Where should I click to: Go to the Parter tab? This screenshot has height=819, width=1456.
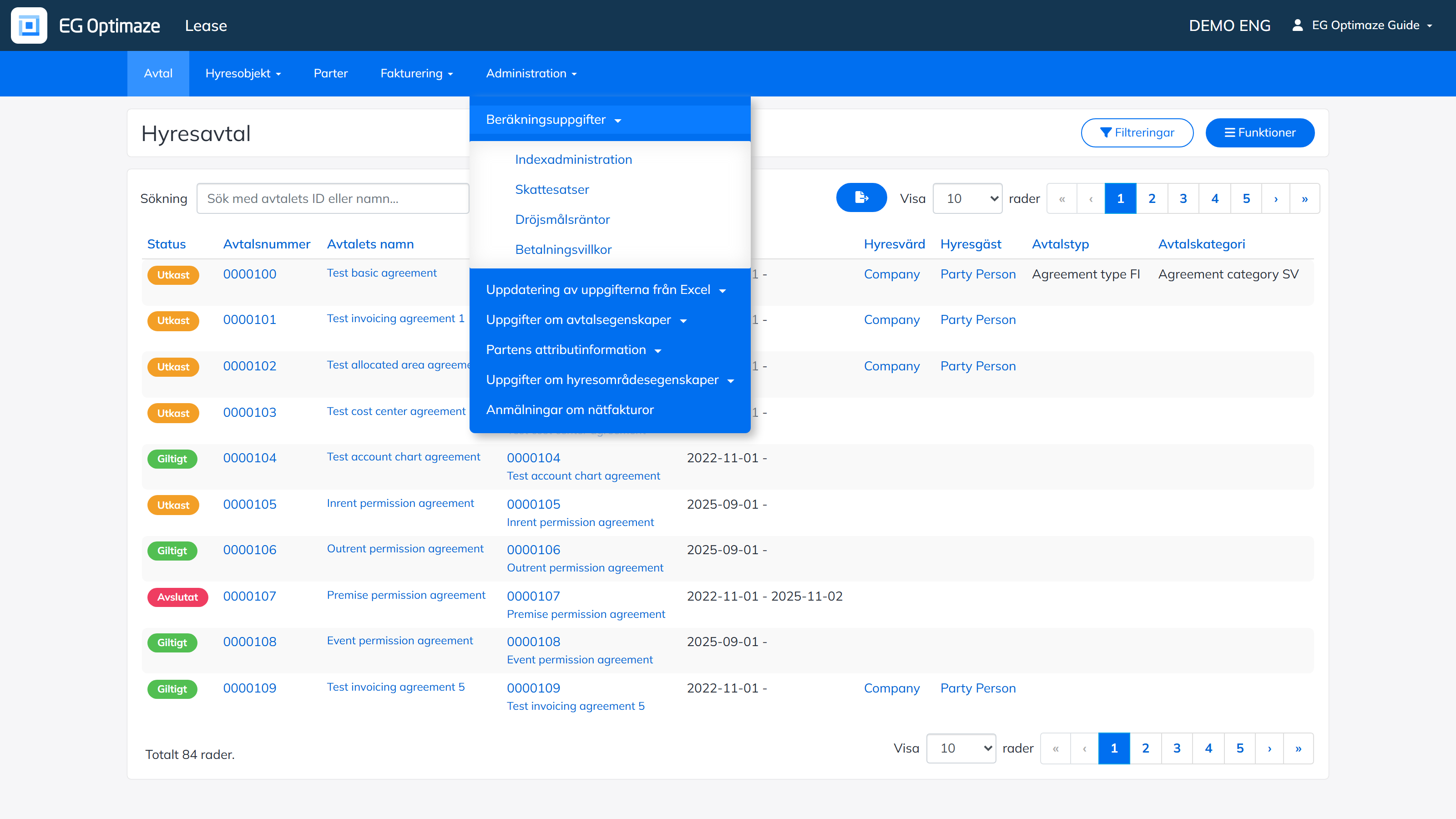pyautogui.click(x=331, y=73)
